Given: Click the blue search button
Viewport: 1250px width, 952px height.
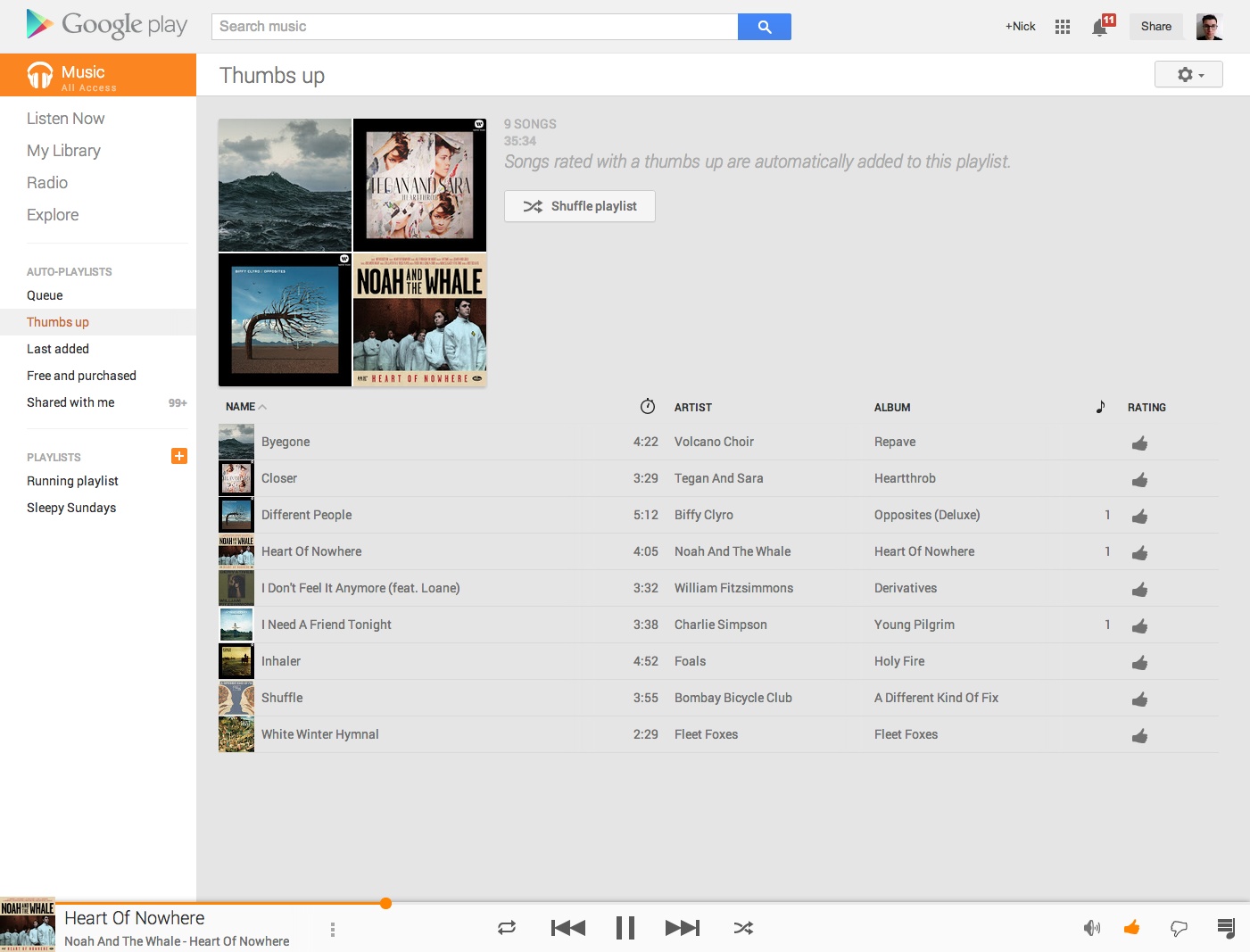Looking at the screenshot, I should 764,27.
